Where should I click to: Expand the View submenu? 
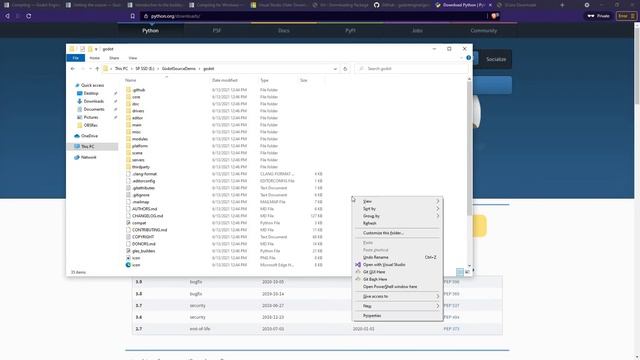[x=398, y=201]
